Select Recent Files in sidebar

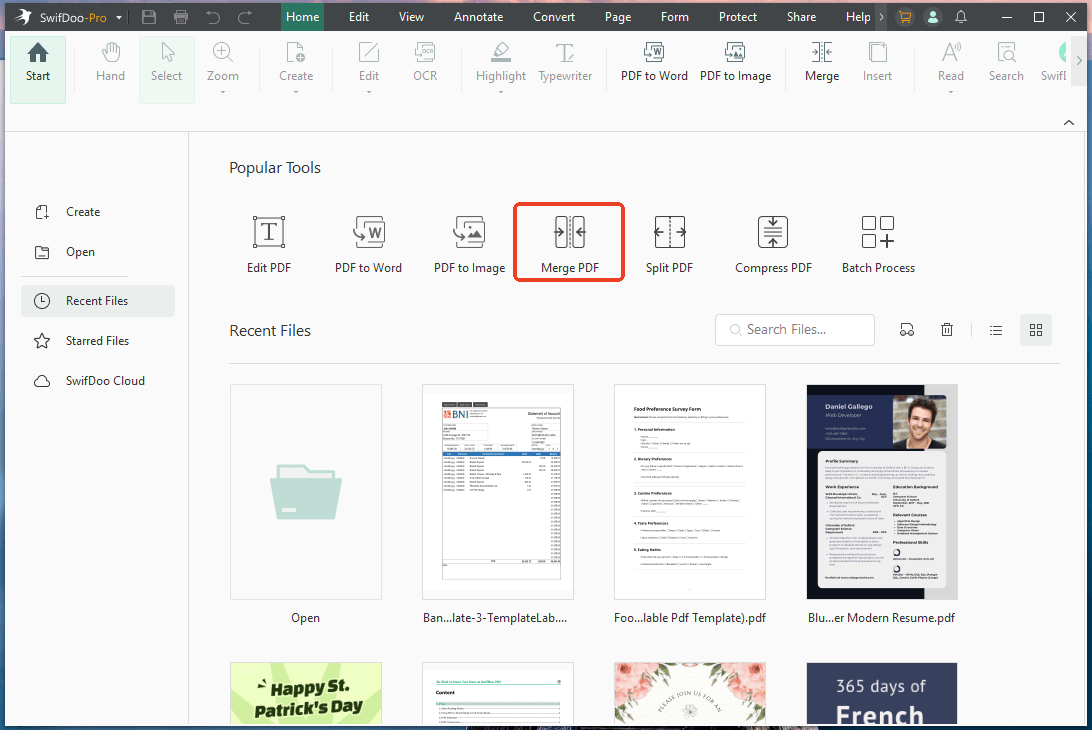[x=98, y=301]
